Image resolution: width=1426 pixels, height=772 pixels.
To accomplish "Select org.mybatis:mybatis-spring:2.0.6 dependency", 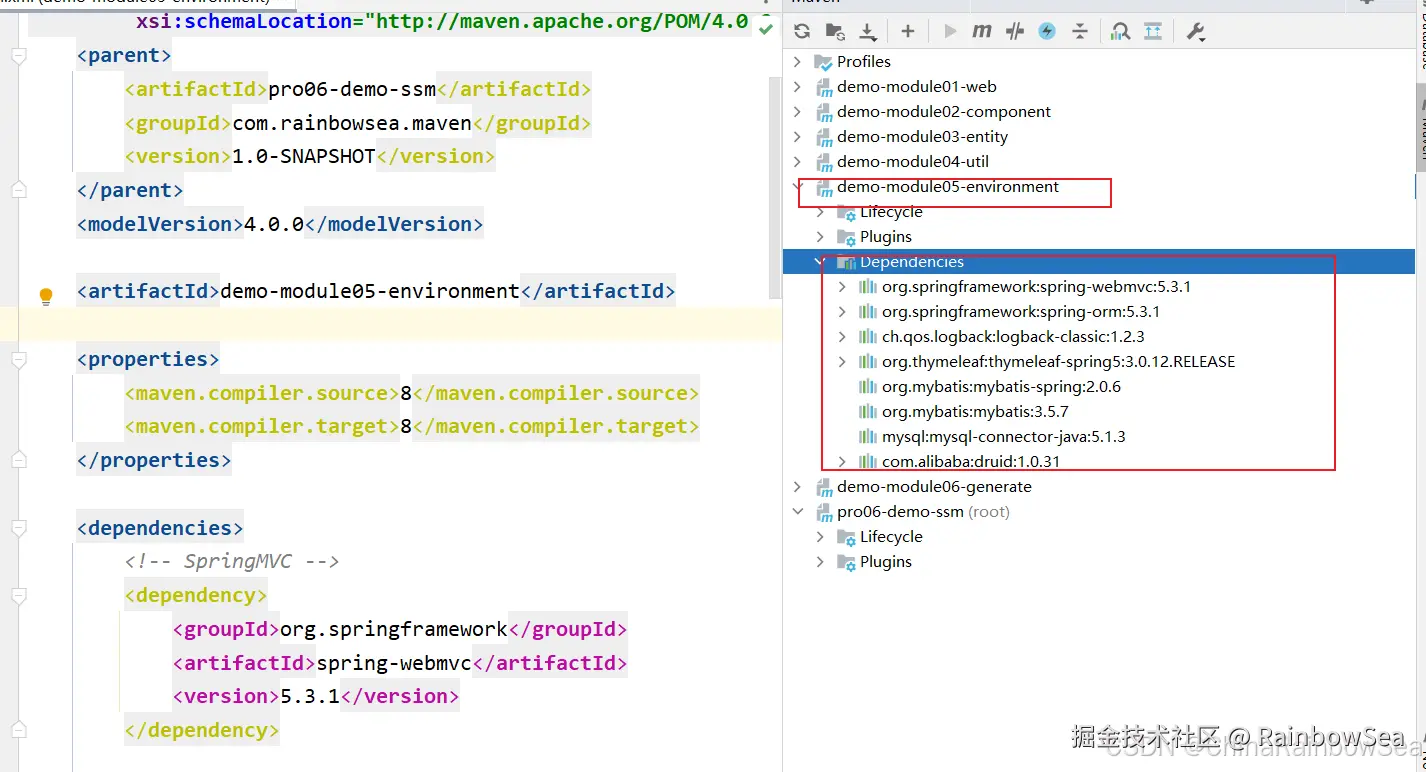I will (x=1001, y=387).
